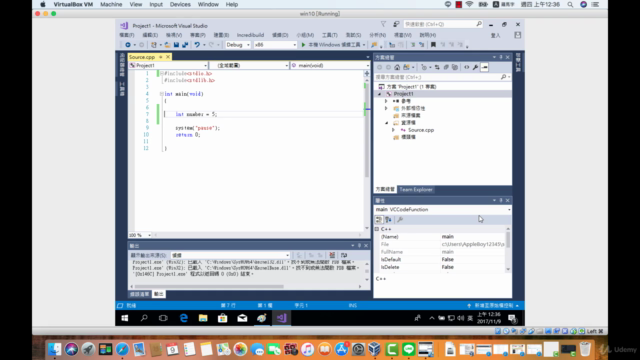Click View Code icon in Solution Explorer

coord(467,67)
